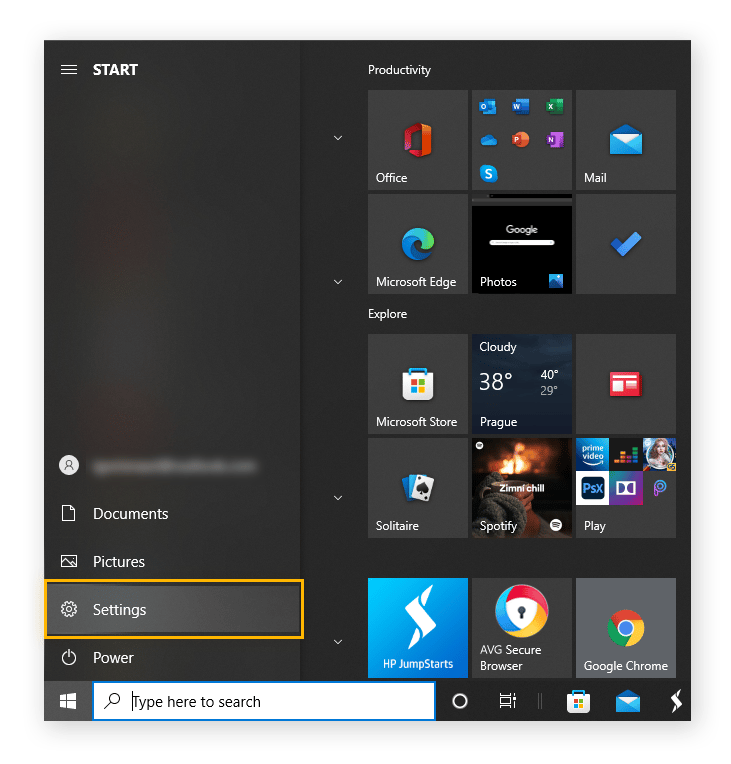Open the Microsoft Store tile
The width and height of the screenshot is (731, 764).
(x=417, y=384)
